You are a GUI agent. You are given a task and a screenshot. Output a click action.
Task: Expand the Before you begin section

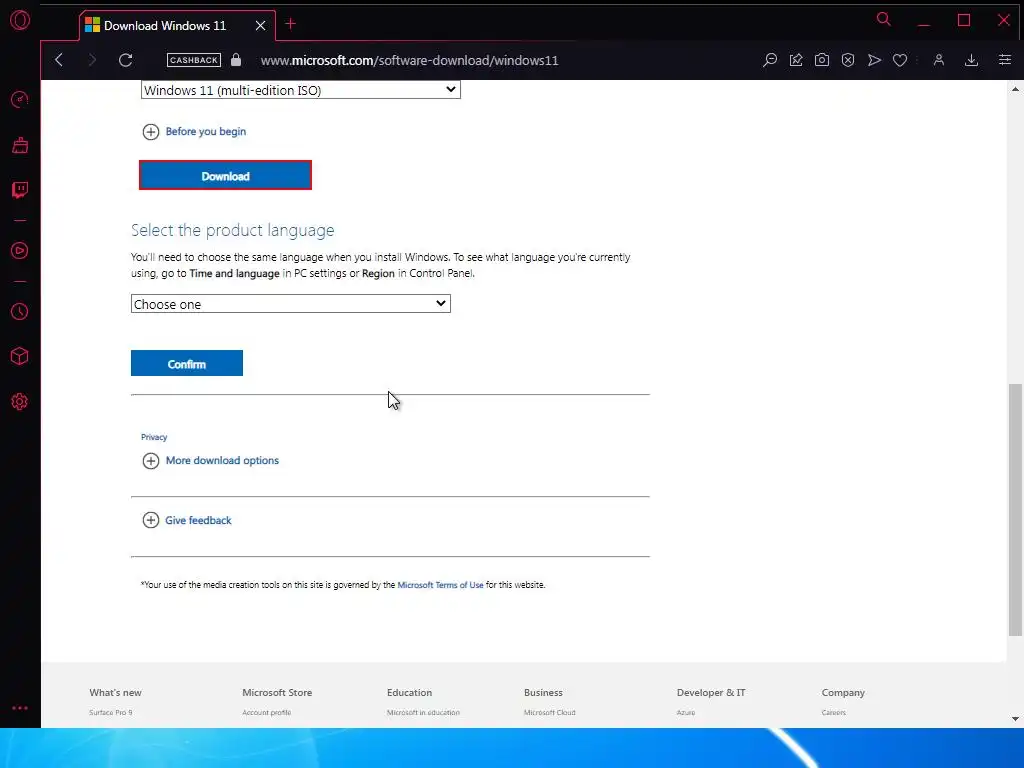(194, 131)
